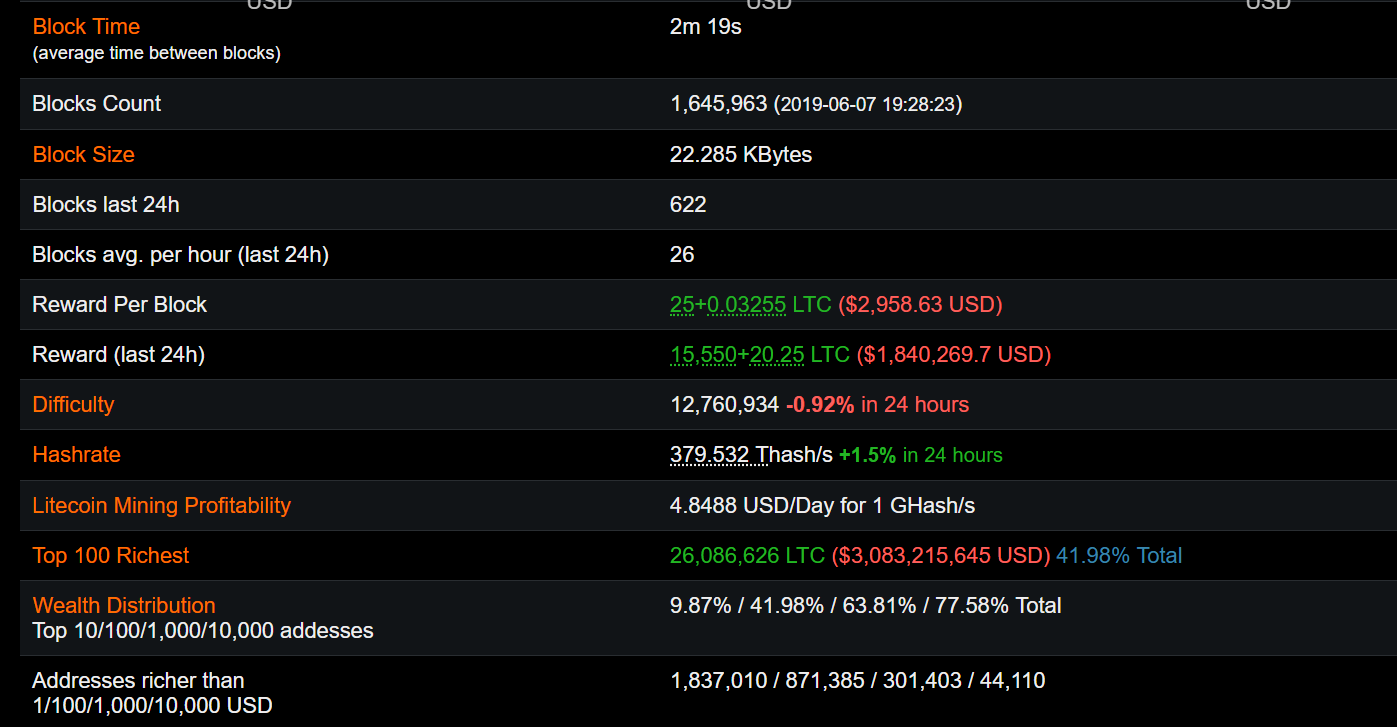Select the "($2,958.63 USD)" reward amount
The width and height of the screenshot is (1397, 727).
920,305
